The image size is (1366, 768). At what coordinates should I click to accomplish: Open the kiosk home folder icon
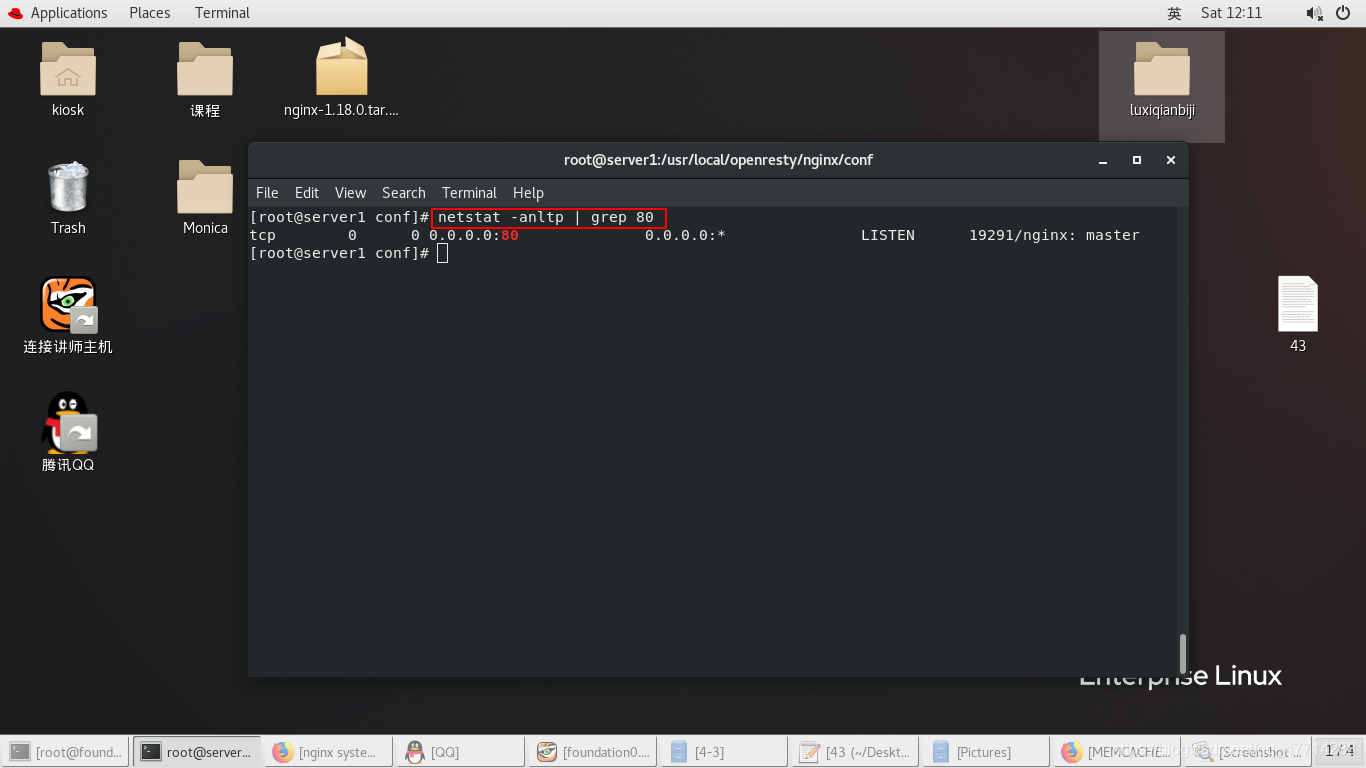pos(68,70)
